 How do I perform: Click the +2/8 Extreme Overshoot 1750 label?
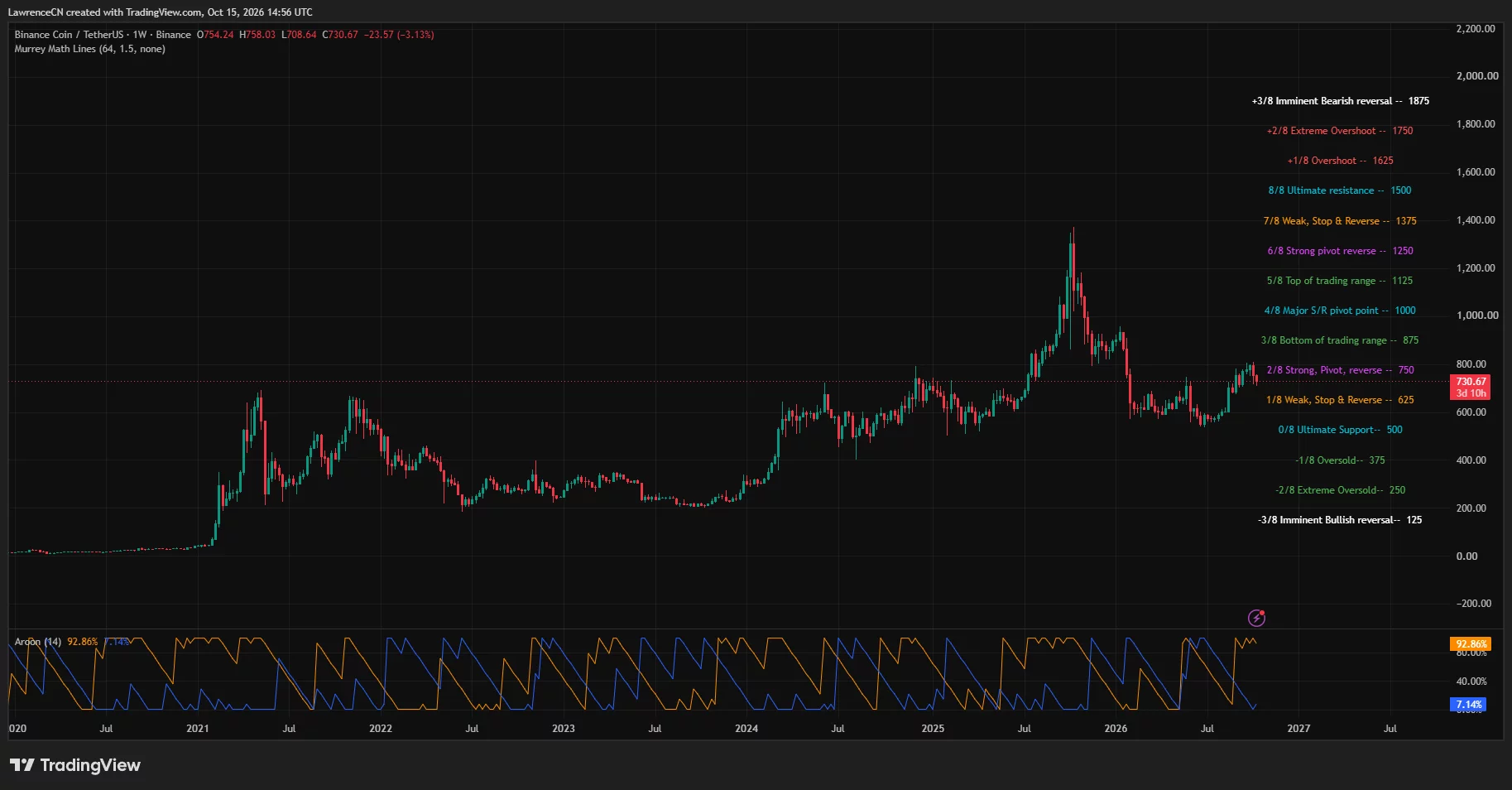[1340, 131]
